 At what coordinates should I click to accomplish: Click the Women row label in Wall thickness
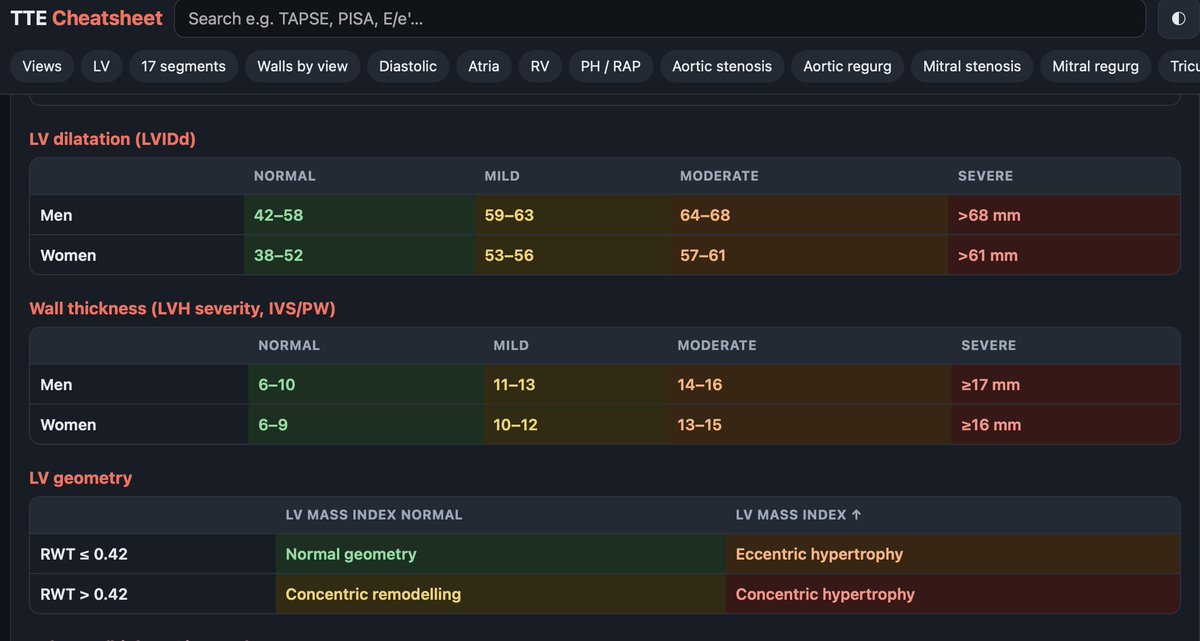(x=68, y=425)
